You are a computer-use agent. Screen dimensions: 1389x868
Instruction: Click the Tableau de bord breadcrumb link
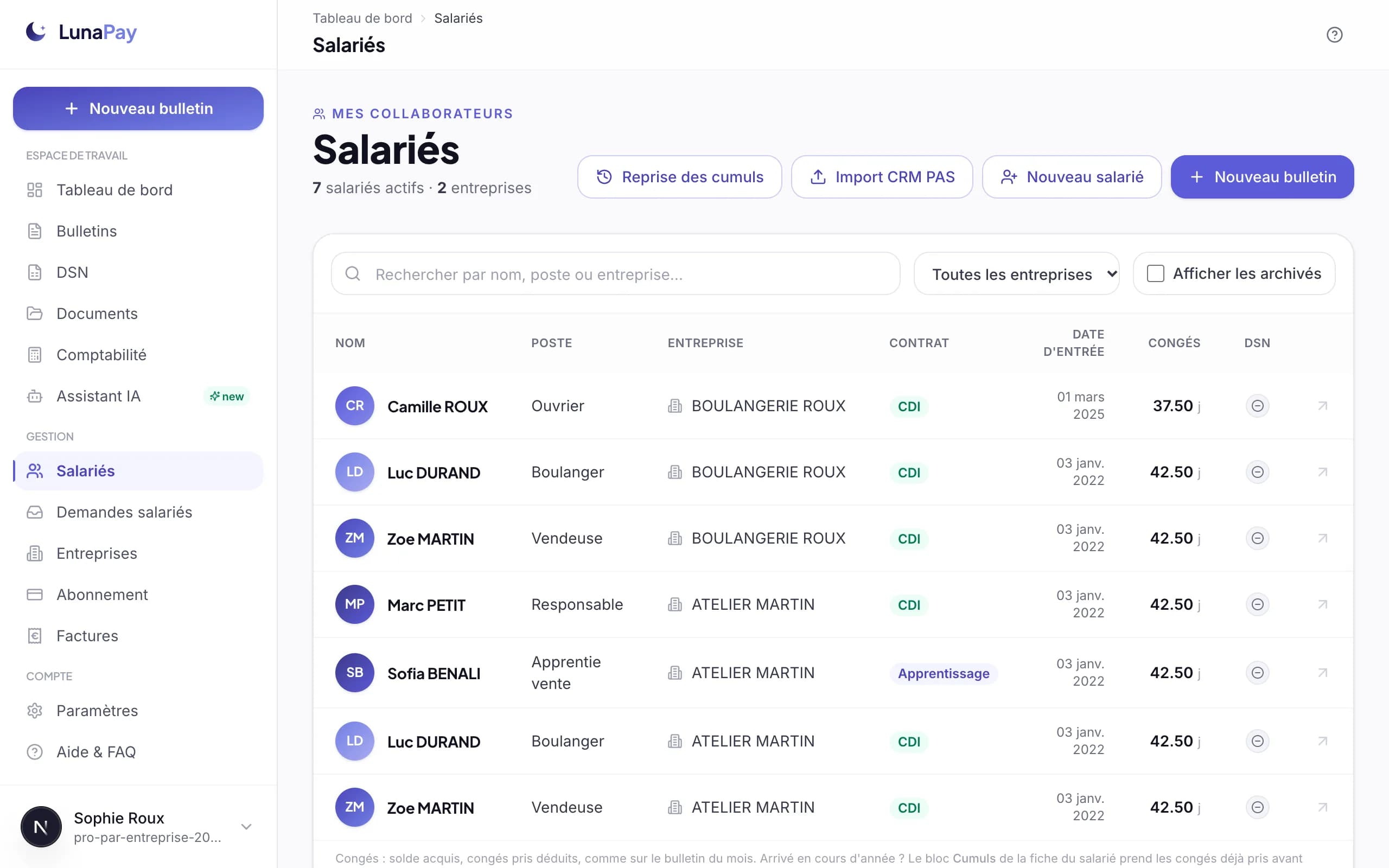(362, 18)
